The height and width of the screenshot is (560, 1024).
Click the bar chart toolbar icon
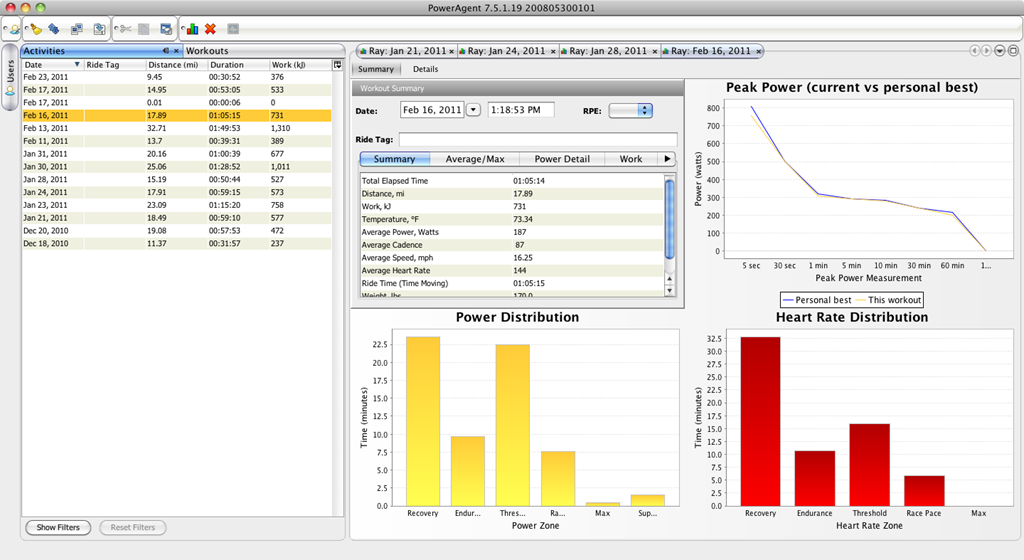[x=192, y=29]
